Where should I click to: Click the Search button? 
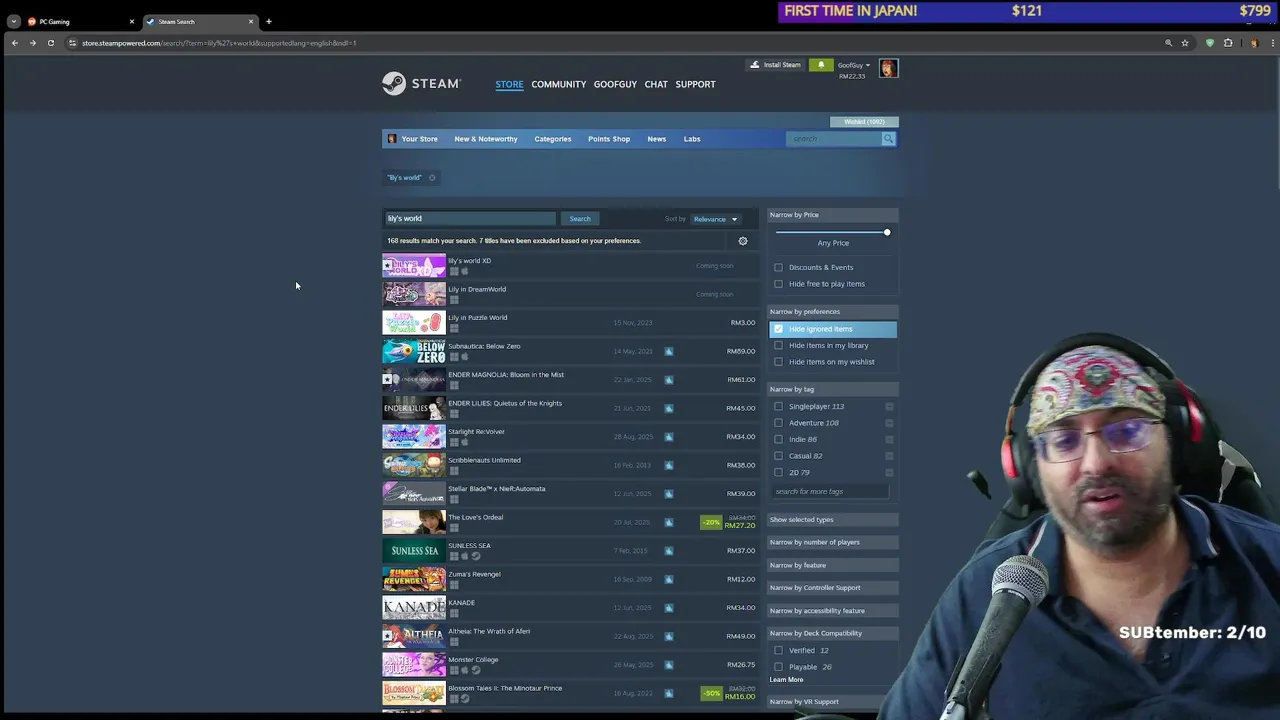click(x=580, y=219)
